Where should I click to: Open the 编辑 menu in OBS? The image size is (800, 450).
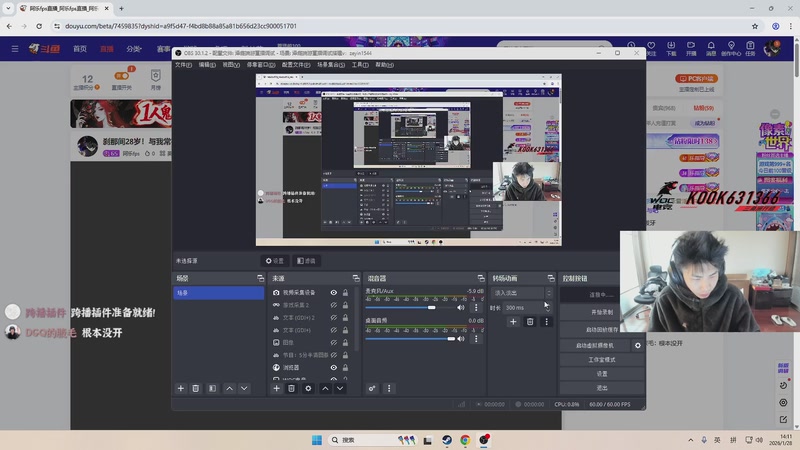pyautogui.click(x=207, y=65)
